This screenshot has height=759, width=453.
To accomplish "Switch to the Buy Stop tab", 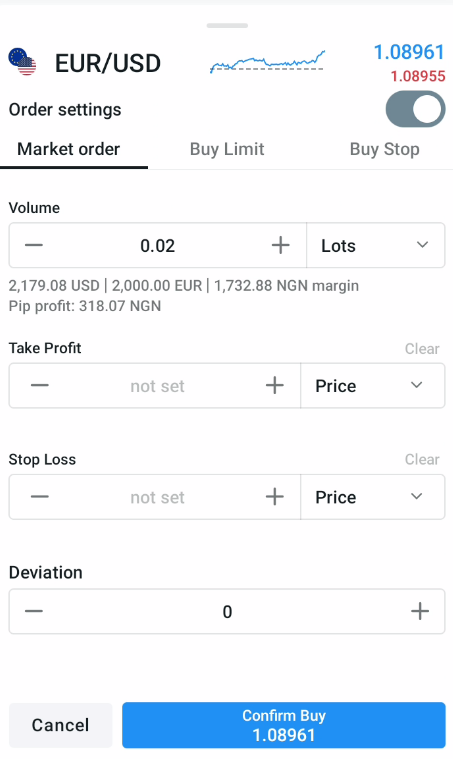I will [385, 149].
